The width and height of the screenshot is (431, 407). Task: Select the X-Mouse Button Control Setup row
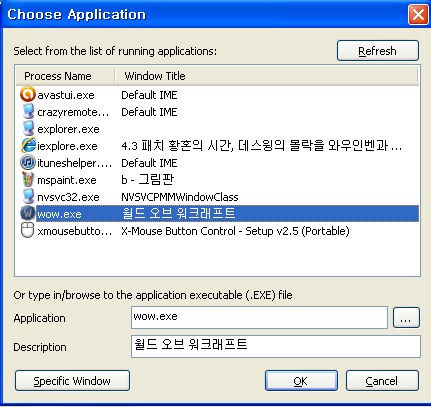pos(218,231)
